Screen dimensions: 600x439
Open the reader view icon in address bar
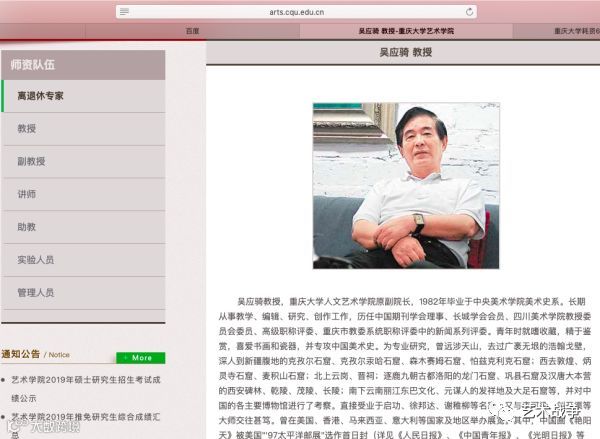(x=124, y=12)
